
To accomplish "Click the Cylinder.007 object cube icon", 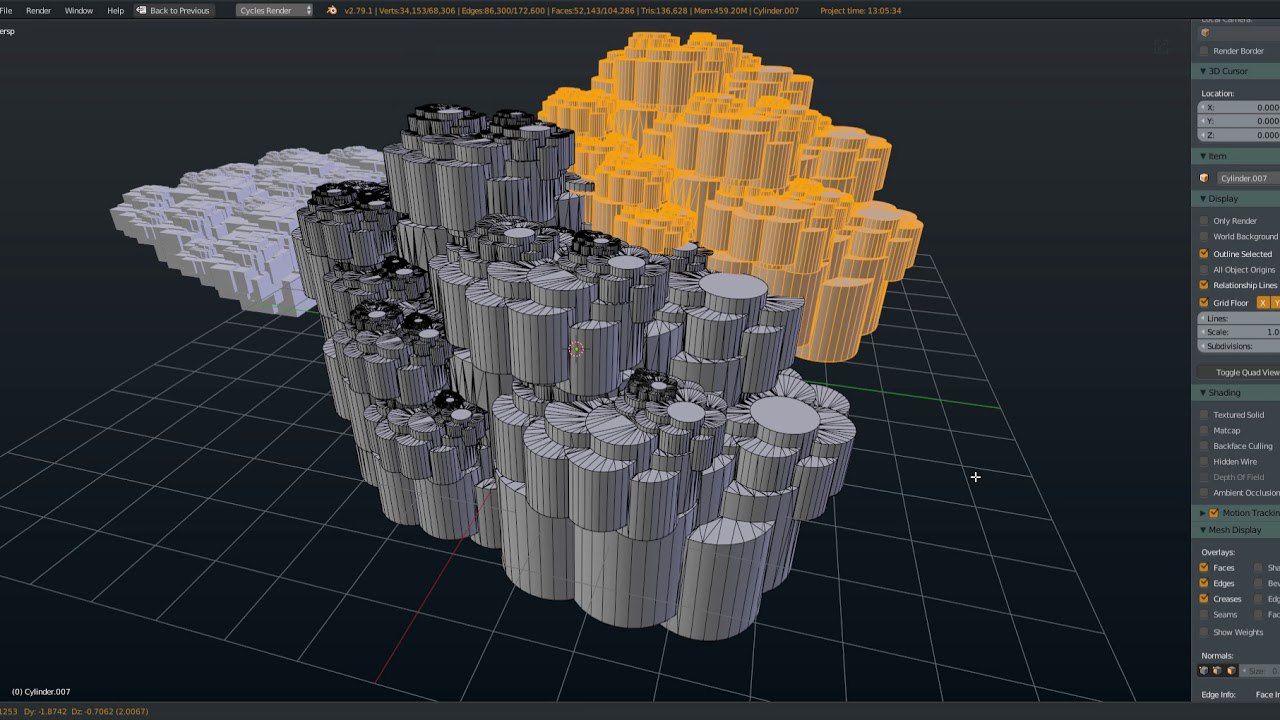I will tap(1204, 178).
